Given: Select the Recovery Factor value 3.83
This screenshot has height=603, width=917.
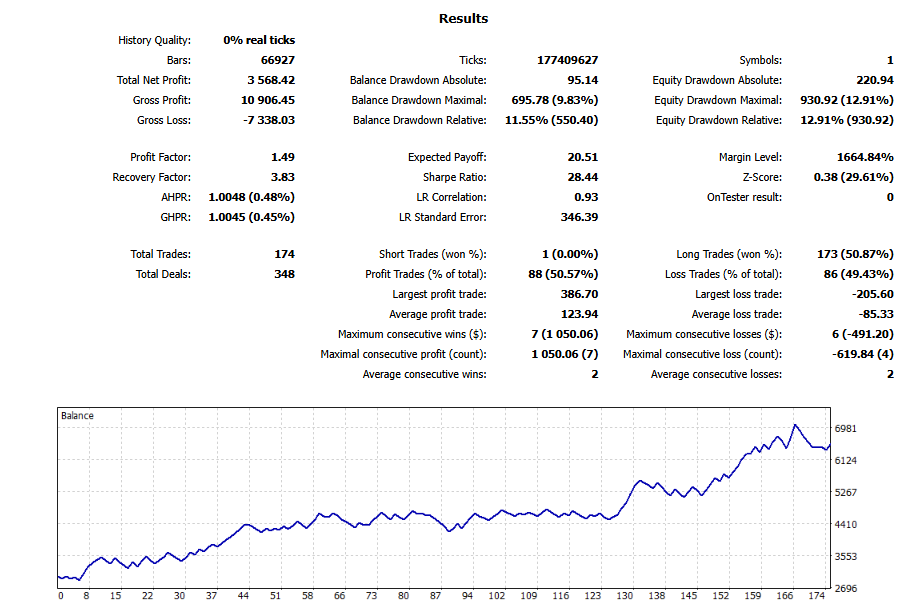Looking at the screenshot, I should click(x=282, y=178).
